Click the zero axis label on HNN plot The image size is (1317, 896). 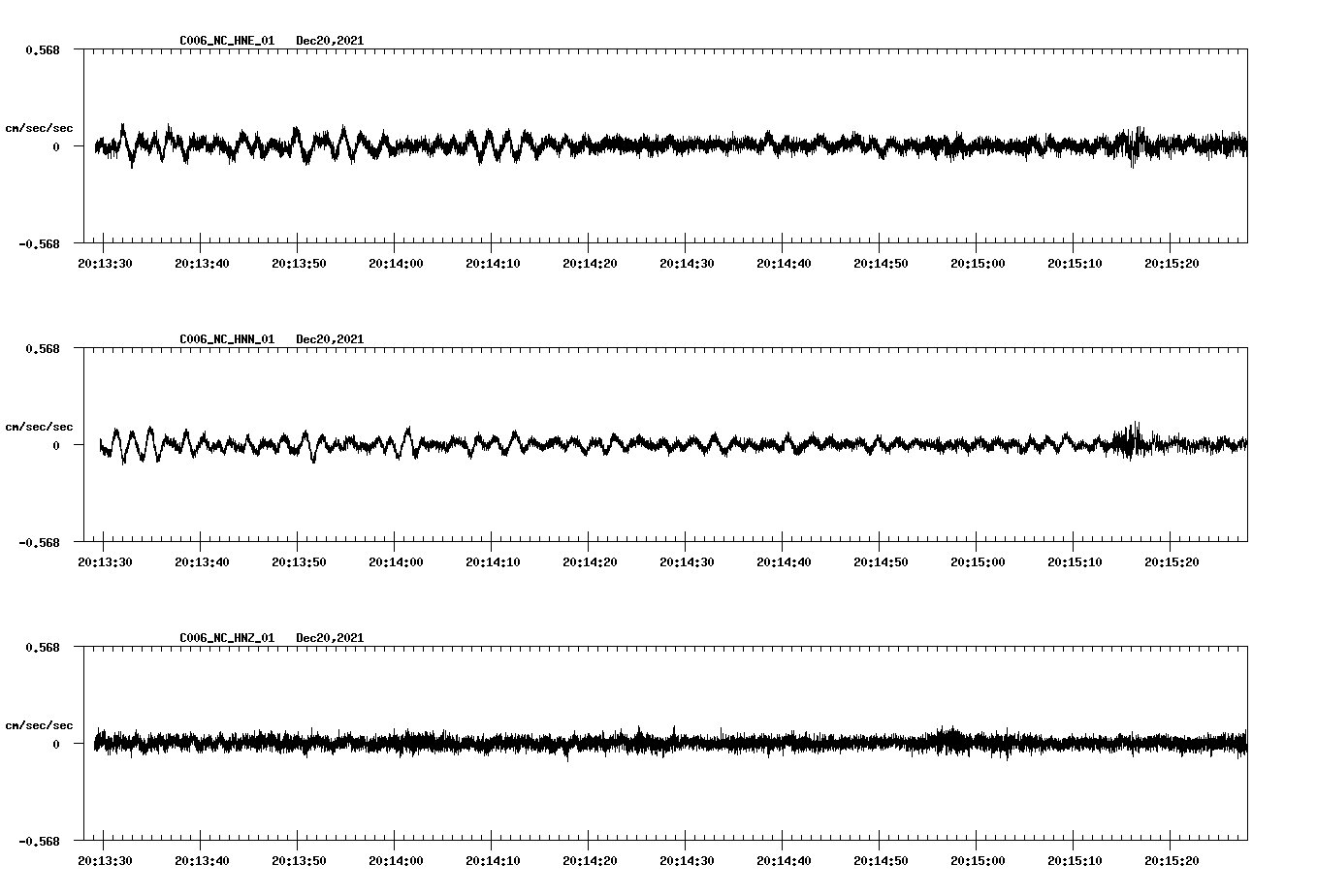click(55, 446)
